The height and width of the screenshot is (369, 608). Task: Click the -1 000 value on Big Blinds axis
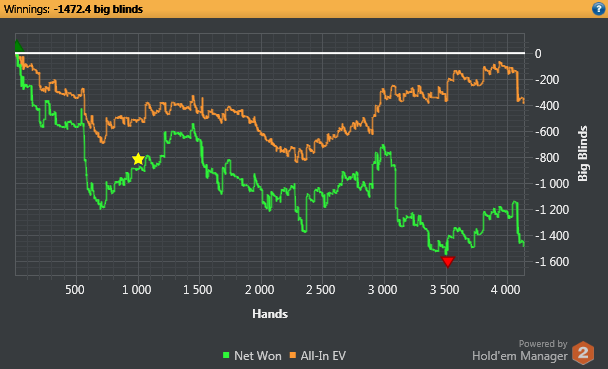552,184
